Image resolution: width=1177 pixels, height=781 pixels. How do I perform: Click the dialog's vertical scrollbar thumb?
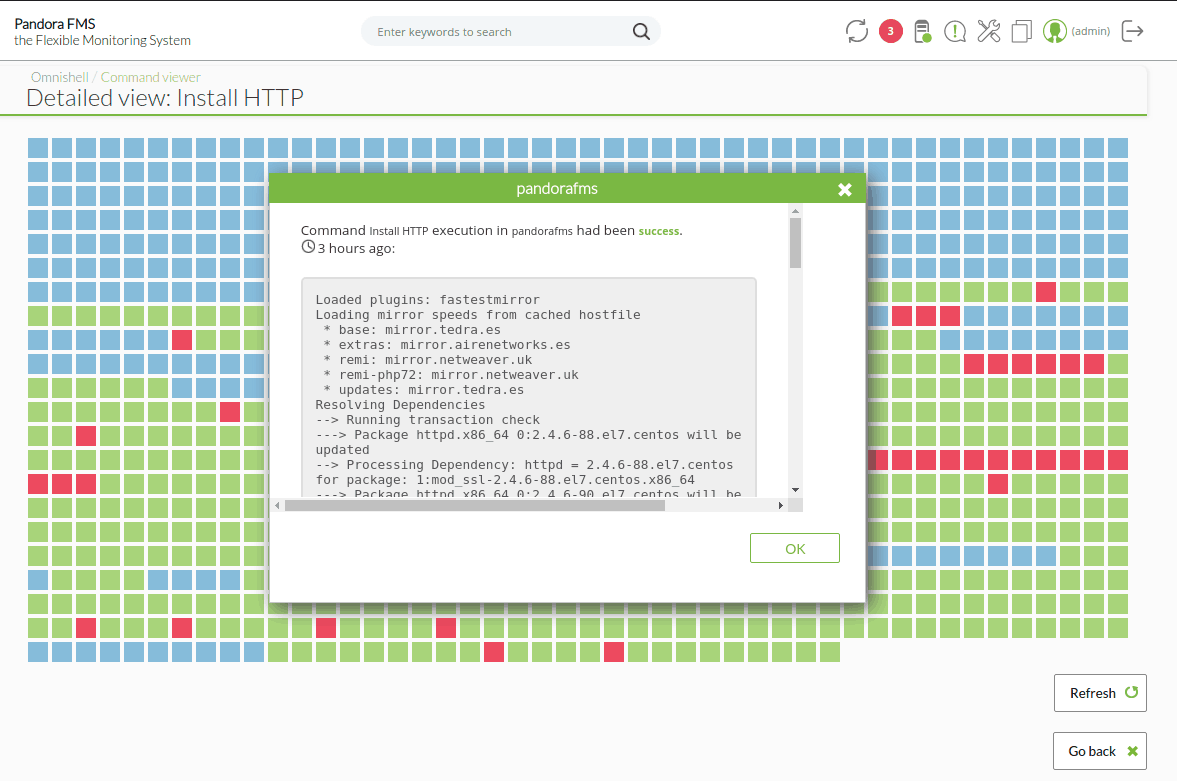(796, 243)
